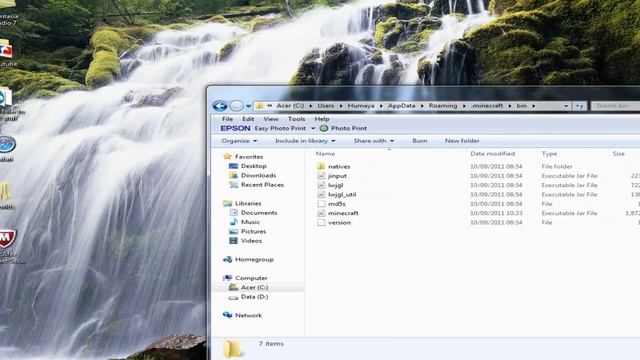Image resolution: width=640 pixels, height=360 pixels.
Task: Click the AppData breadcrumb segment
Action: point(401,106)
